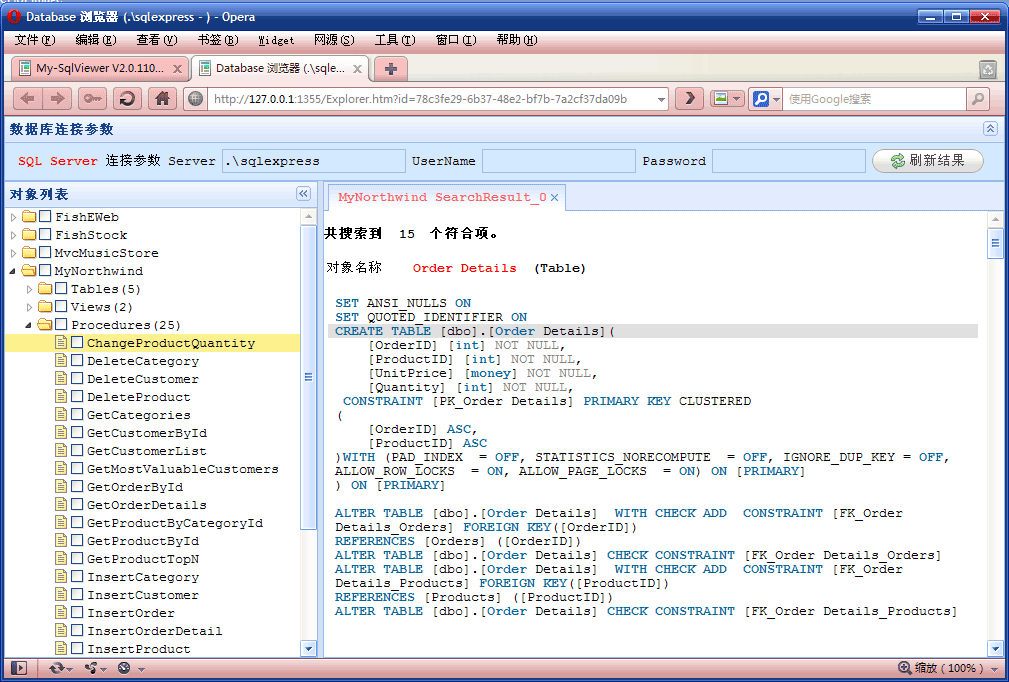Open the 工具 menu
Viewport: 1009px width, 682px height.
pyautogui.click(x=394, y=40)
